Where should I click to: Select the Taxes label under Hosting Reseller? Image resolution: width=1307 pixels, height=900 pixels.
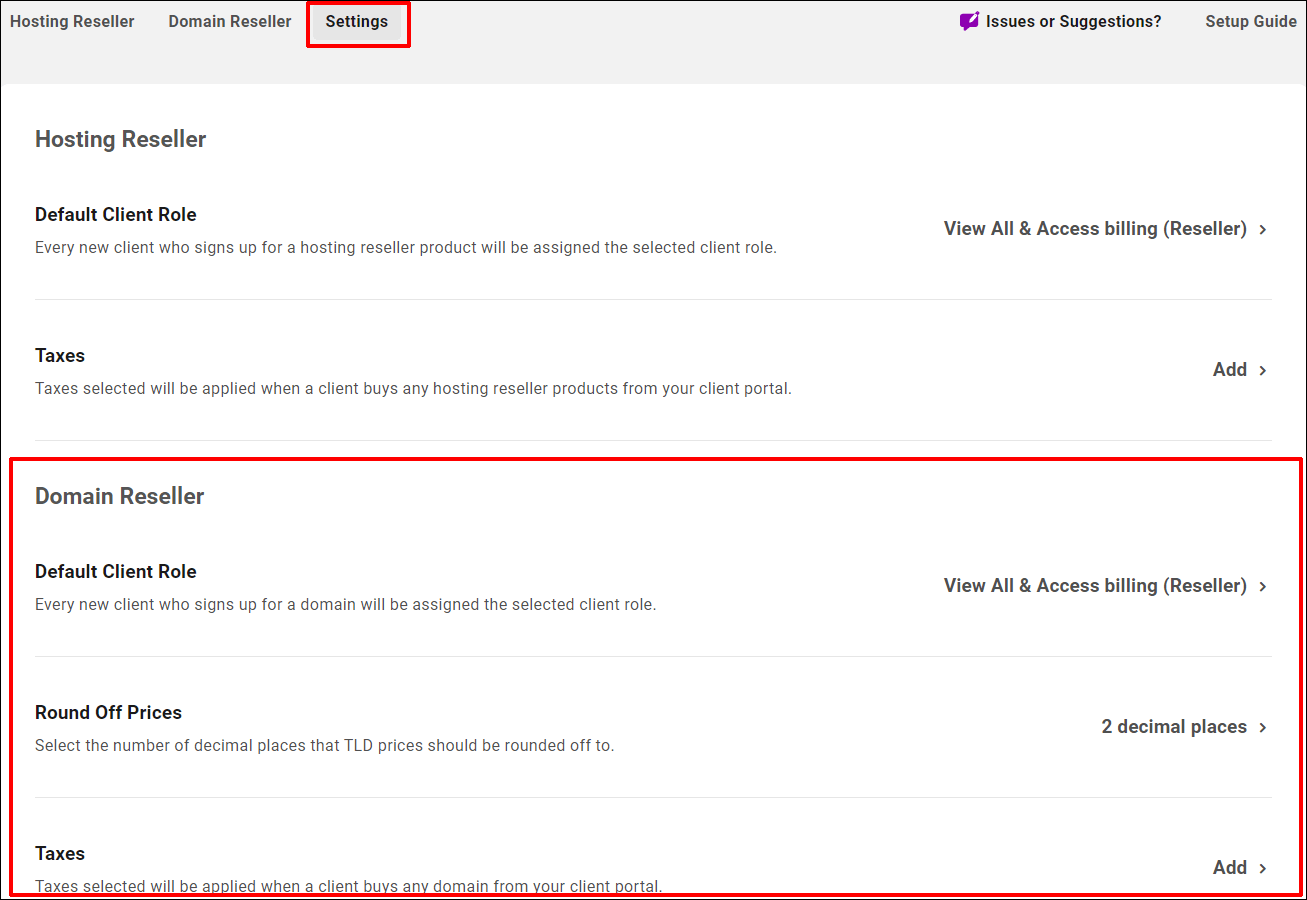(60, 355)
